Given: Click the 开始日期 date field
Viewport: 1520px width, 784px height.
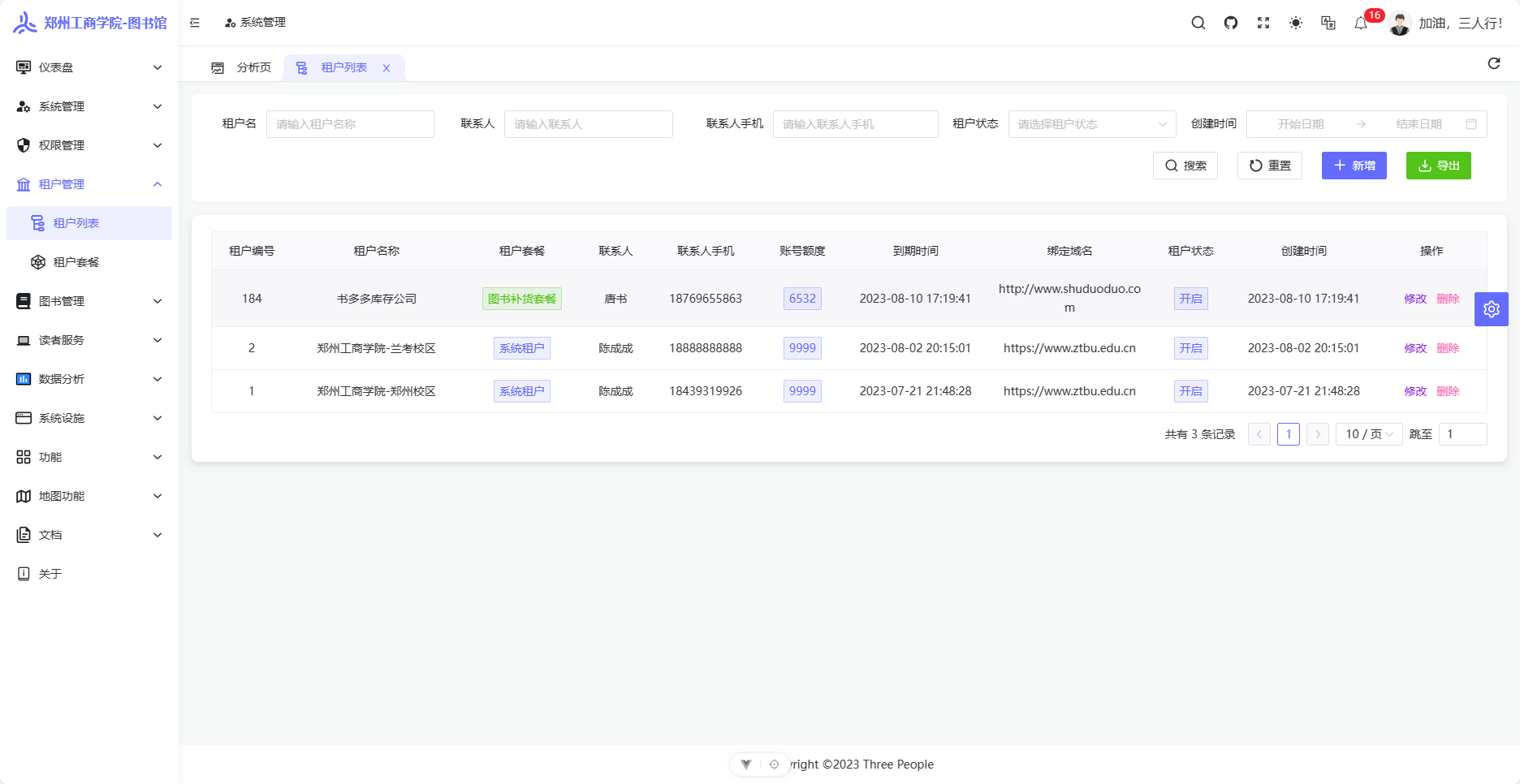Looking at the screenshot, I should 1301,124.
